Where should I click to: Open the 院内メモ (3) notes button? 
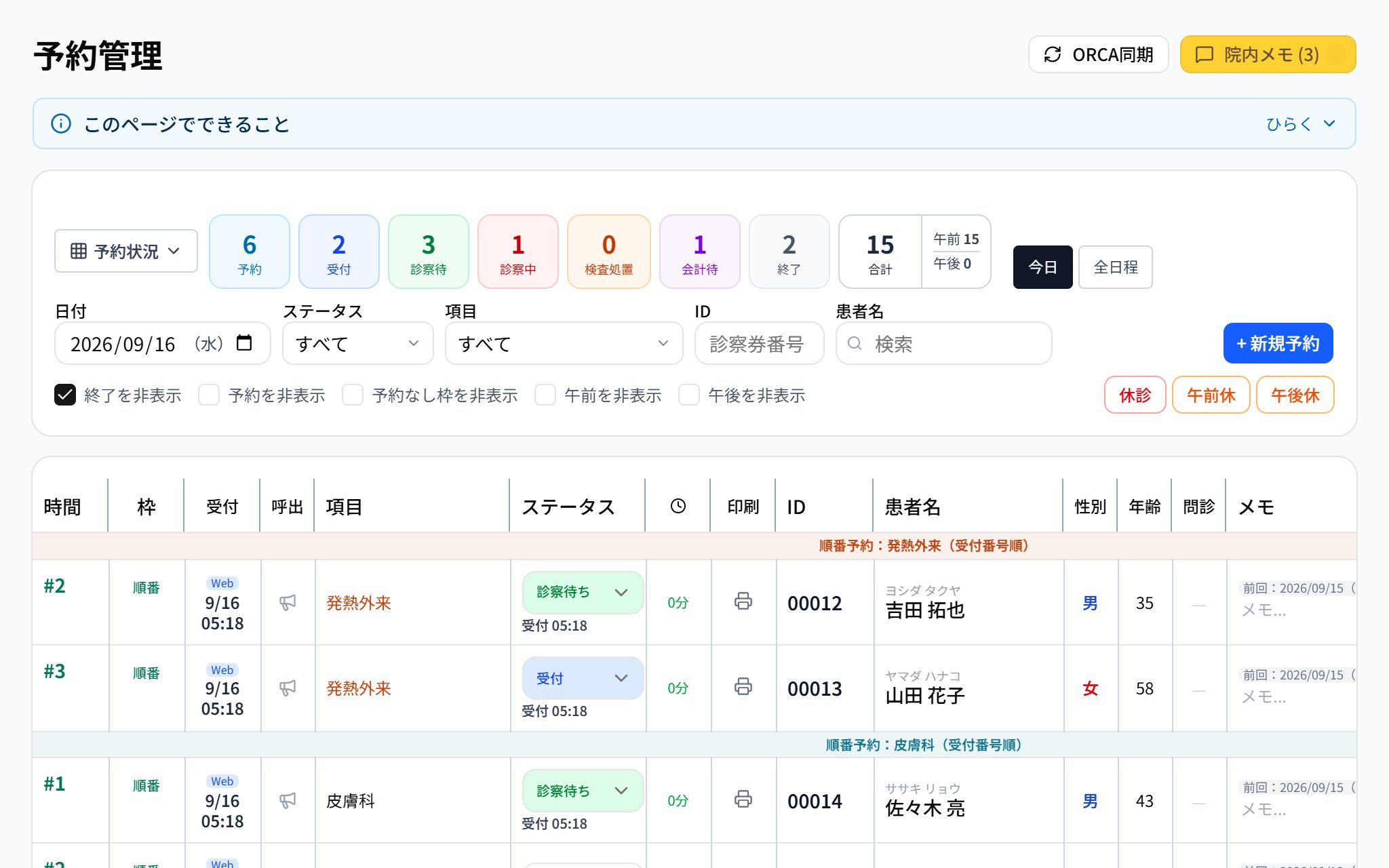tap(1268, 54)
